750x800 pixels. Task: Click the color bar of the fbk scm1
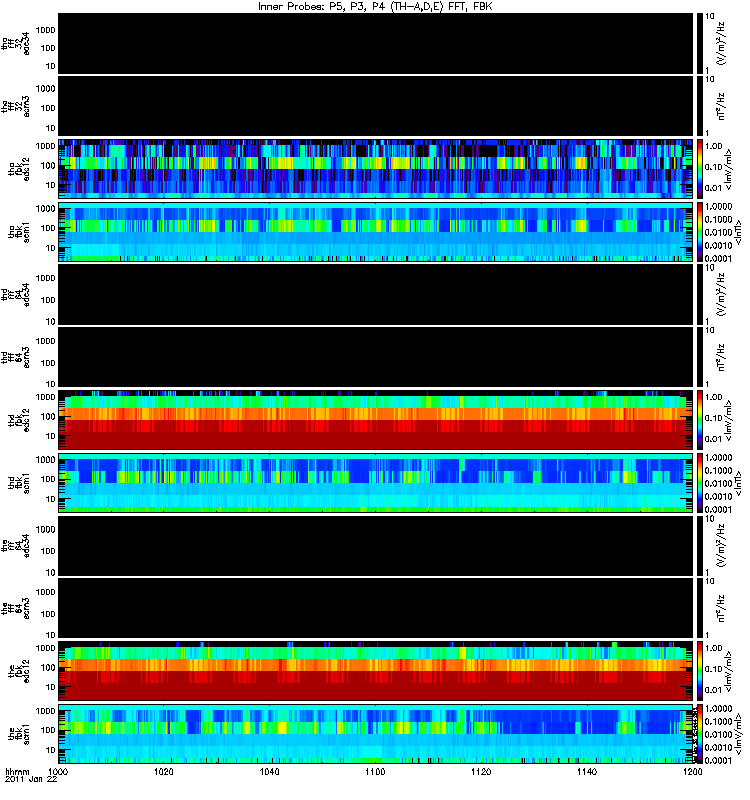tap(699, 734)
